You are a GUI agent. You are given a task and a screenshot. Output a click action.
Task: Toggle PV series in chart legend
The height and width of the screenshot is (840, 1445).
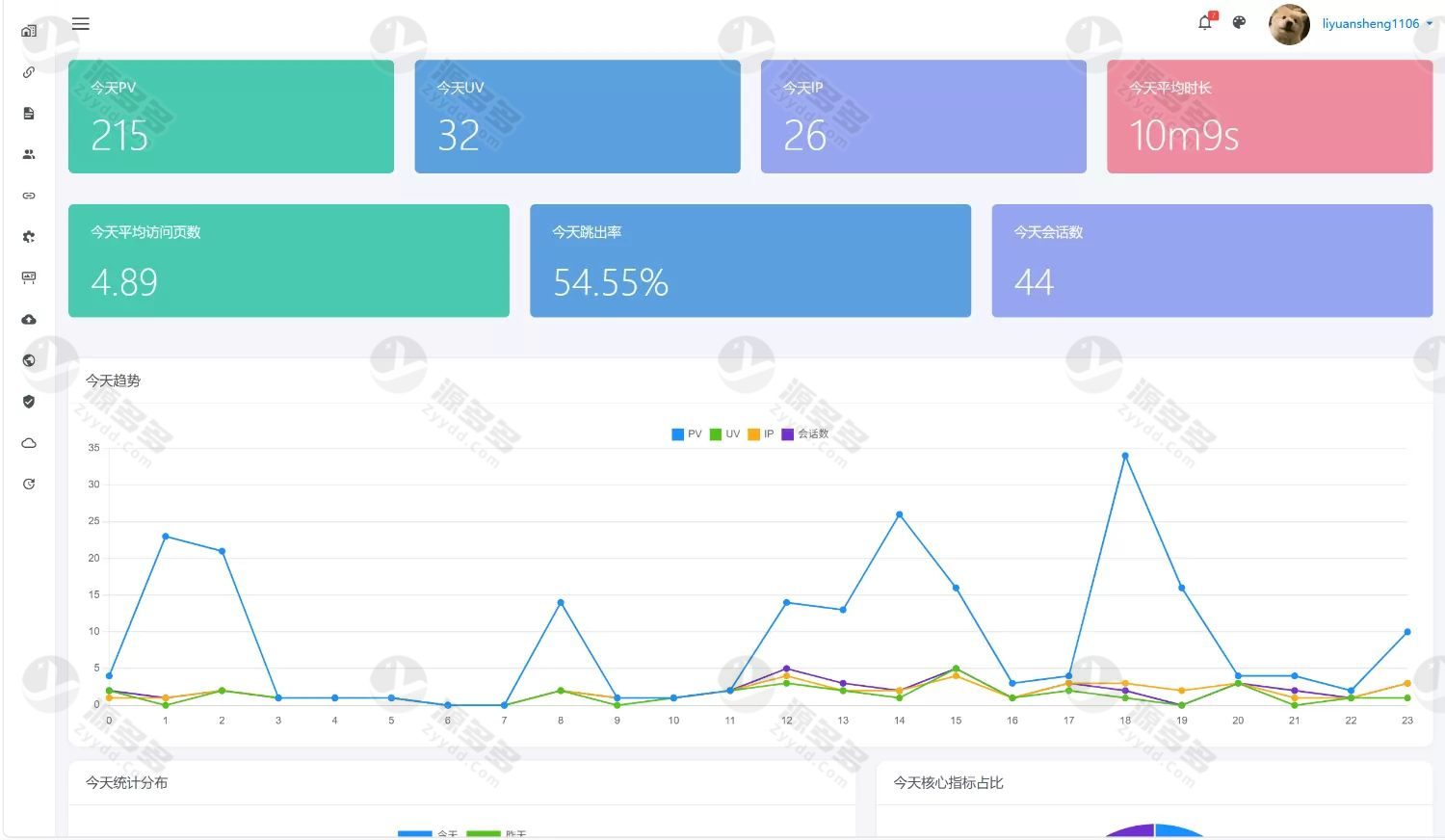(687, 434)
